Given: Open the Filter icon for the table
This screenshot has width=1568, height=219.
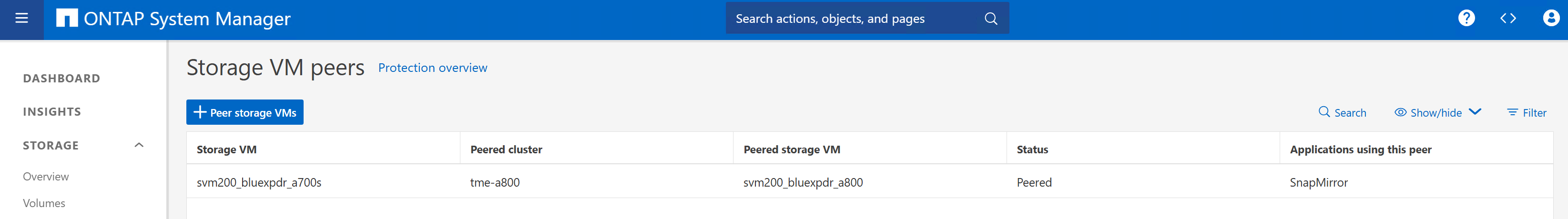Looking at the screenshot, I should pyautogui.click(x=1512, y=112).
